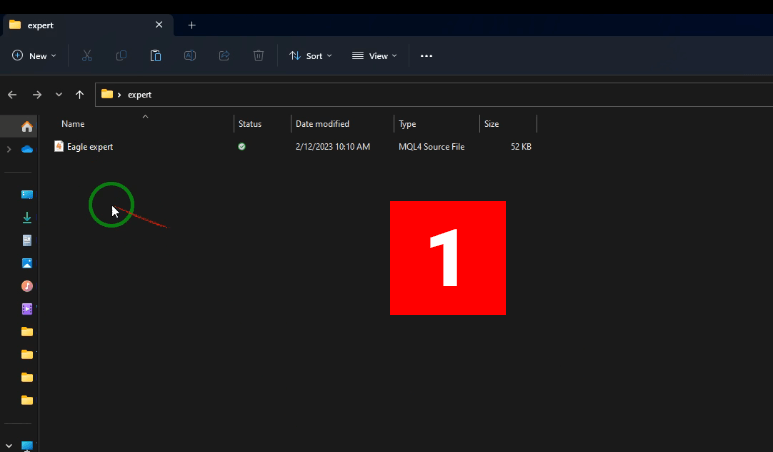This screenshot has width=773, height=452.
Task: Open the Pictures folder in sidebar
Action: [x=27, y=263]
